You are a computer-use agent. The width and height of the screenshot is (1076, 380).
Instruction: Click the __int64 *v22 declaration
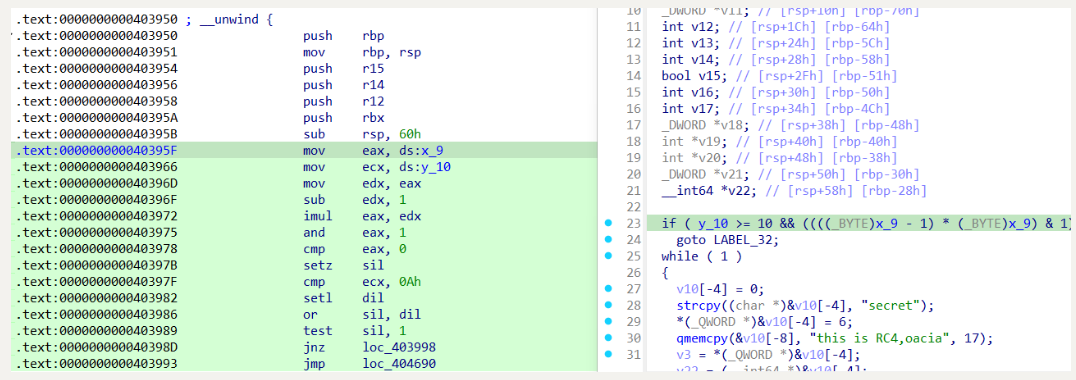(x=793, y=191)
